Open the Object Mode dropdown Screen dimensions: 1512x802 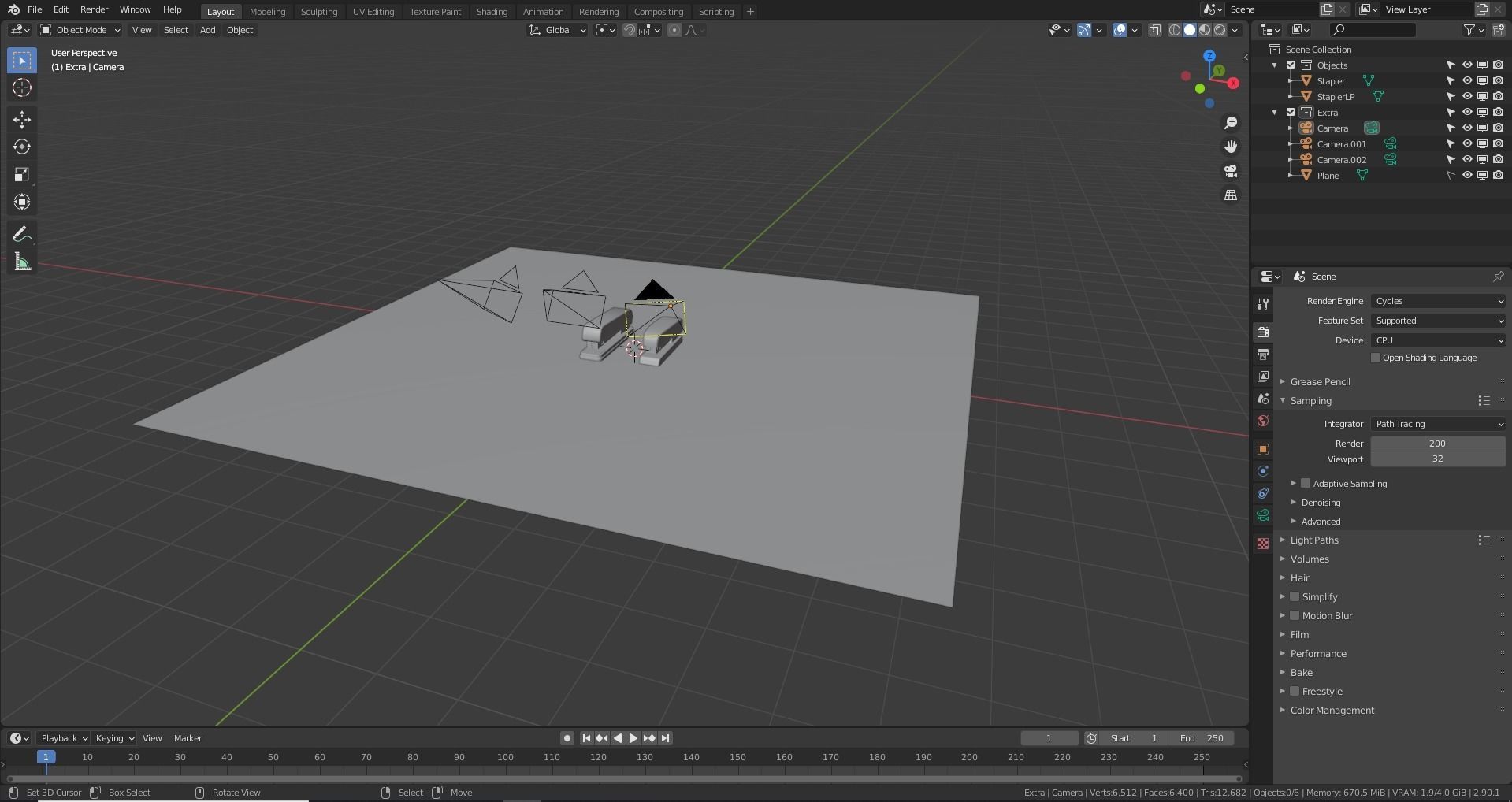80,30
